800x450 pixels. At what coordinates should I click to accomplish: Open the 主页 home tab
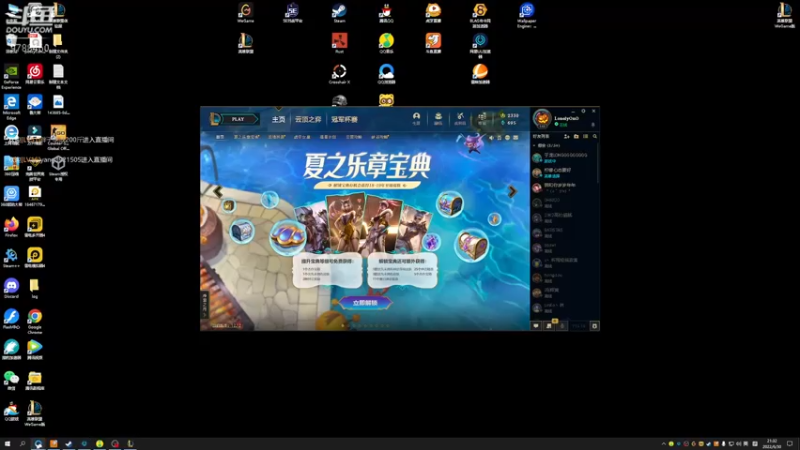(279, 119)
